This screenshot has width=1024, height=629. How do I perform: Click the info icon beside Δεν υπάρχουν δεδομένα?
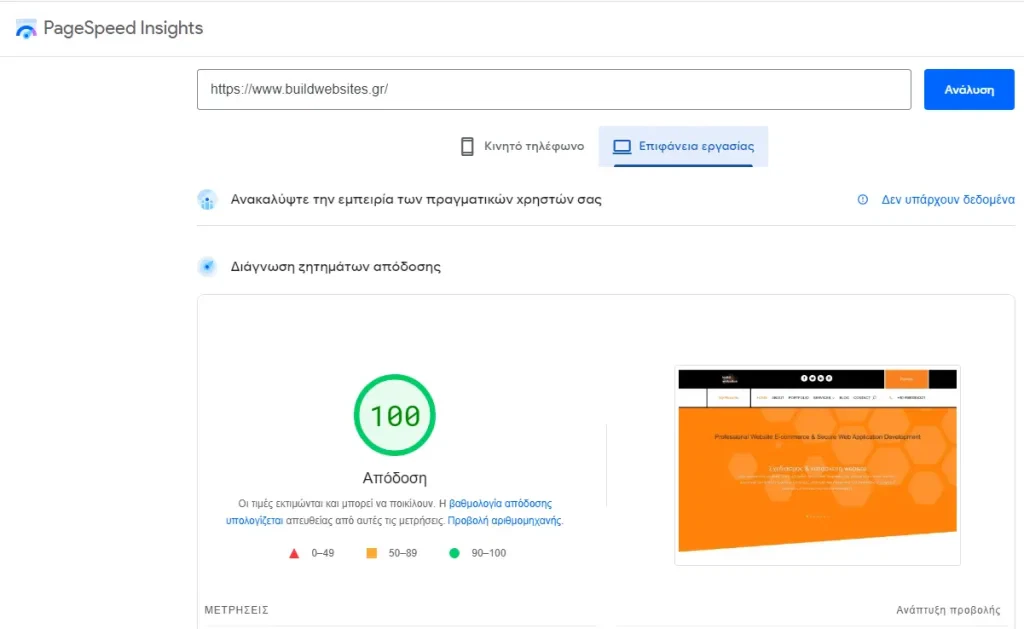(863, 200)
